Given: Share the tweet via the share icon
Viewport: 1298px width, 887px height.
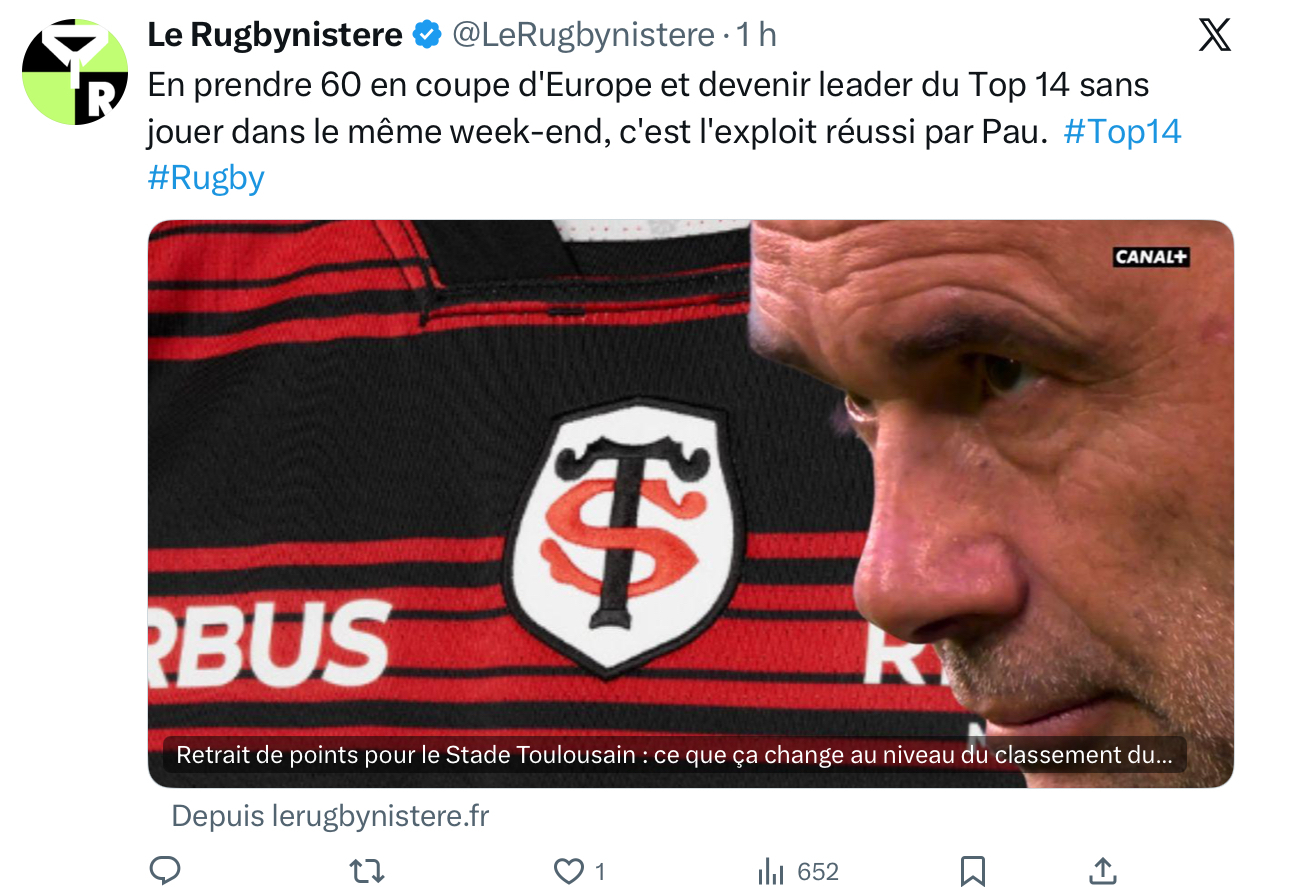Looking at the screenshot, I should pyautogui.click(x=1102, y=871).
